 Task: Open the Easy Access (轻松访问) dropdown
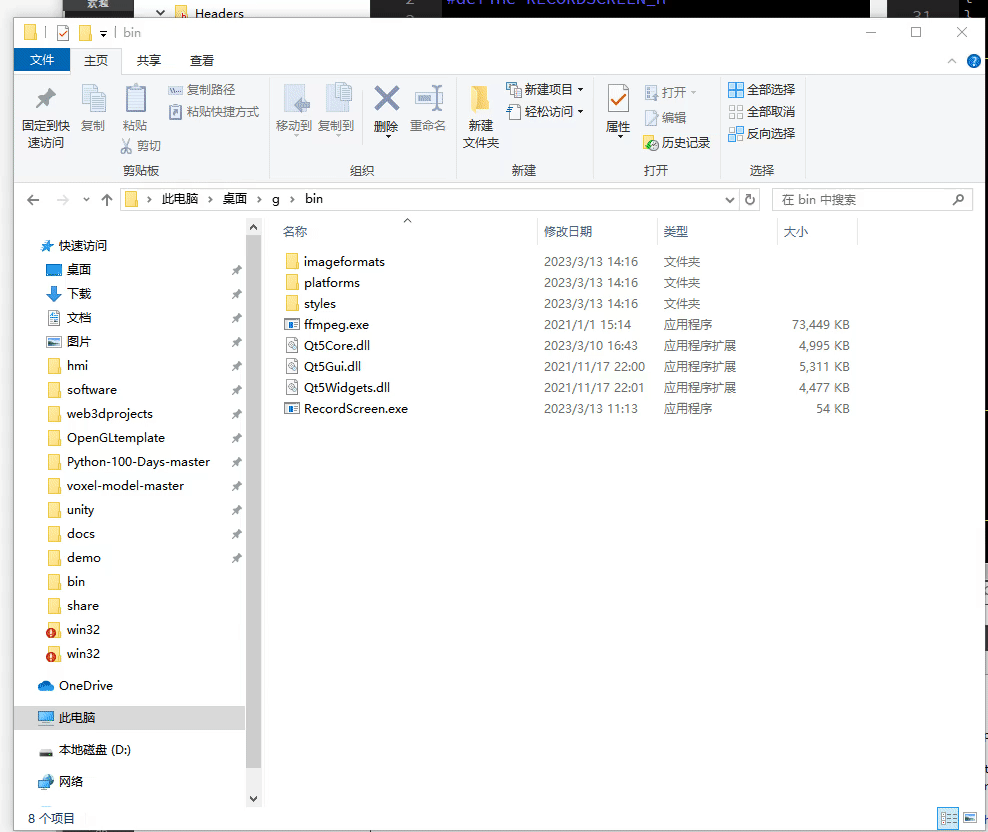click(x=547, y=112)
